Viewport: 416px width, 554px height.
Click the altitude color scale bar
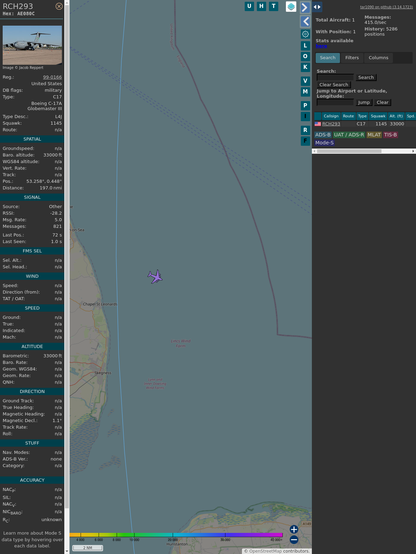[176, 535]
